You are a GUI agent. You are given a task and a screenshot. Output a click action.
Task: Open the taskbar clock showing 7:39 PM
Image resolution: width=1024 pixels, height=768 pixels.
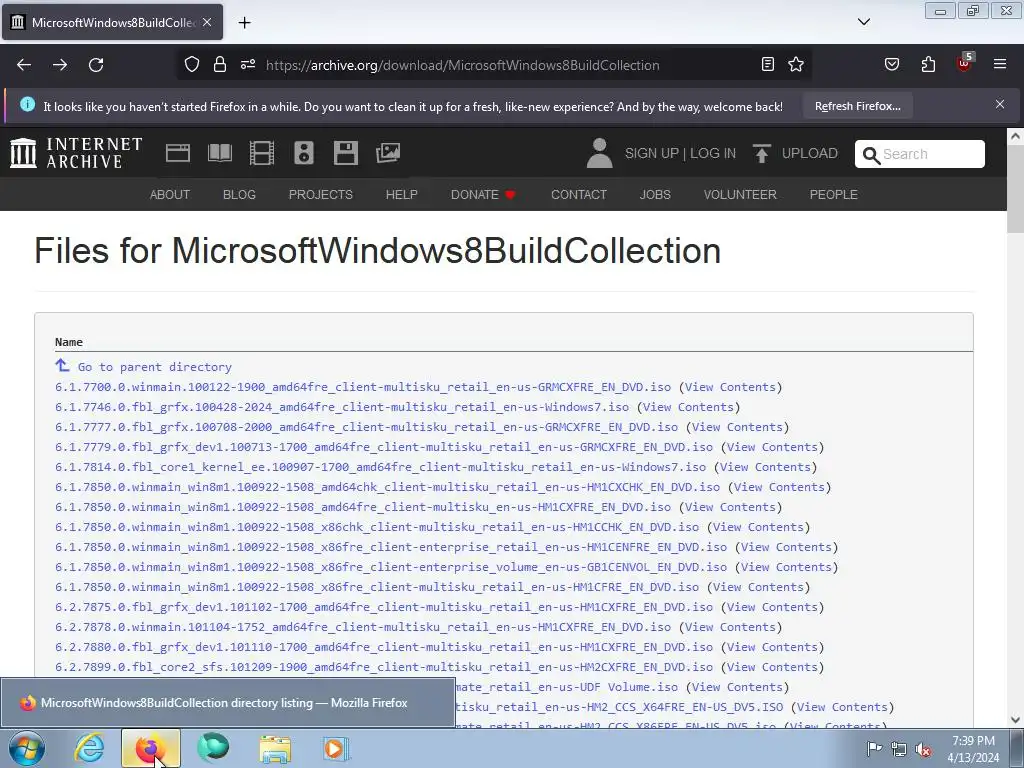pos(973,749)
